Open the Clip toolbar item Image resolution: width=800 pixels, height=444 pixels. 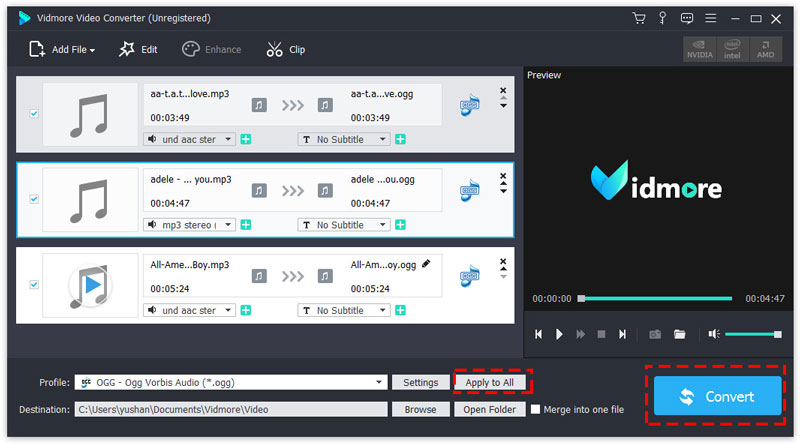286,49
